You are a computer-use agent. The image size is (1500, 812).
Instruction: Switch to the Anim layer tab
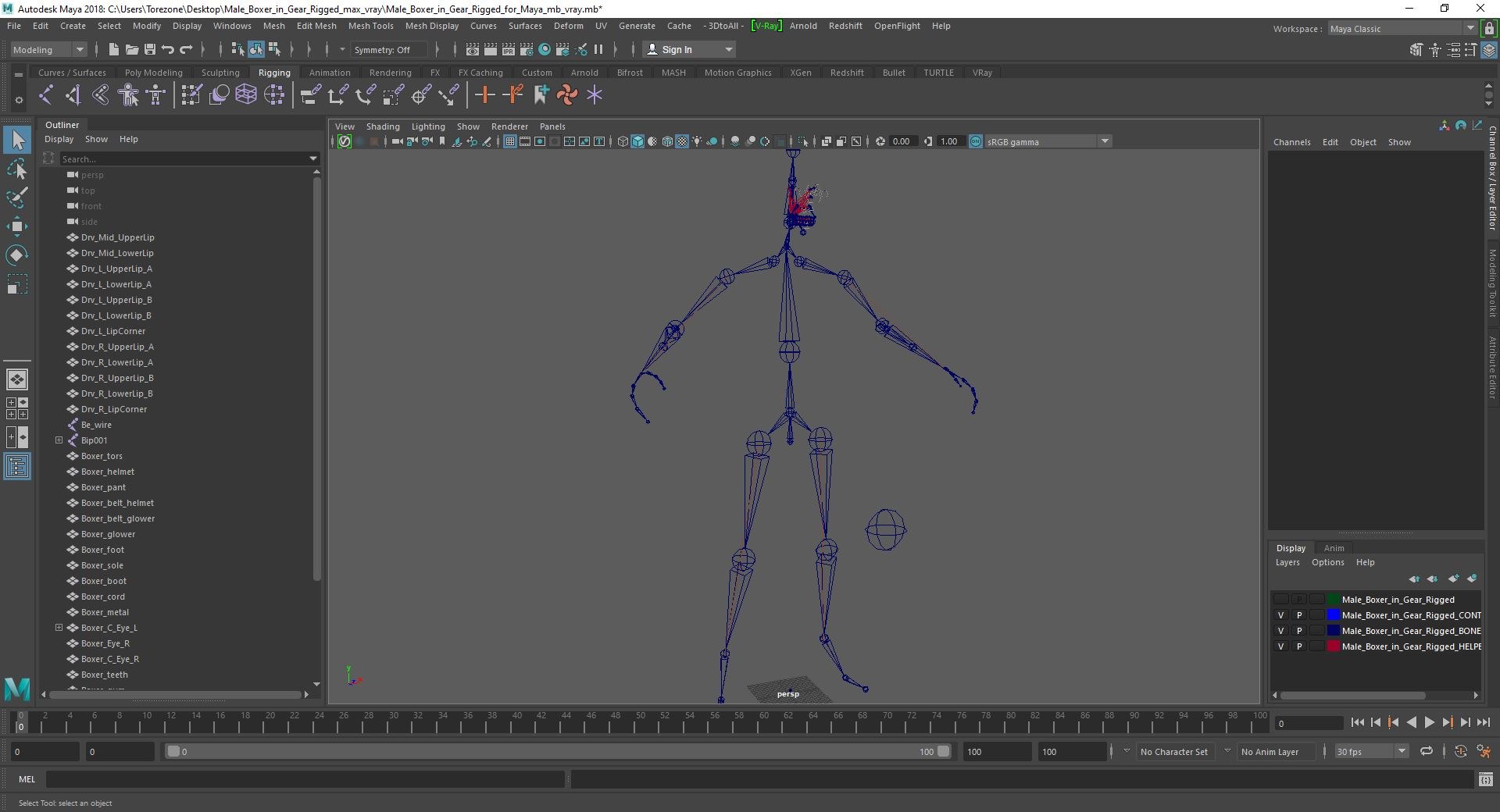point(1334,548)
